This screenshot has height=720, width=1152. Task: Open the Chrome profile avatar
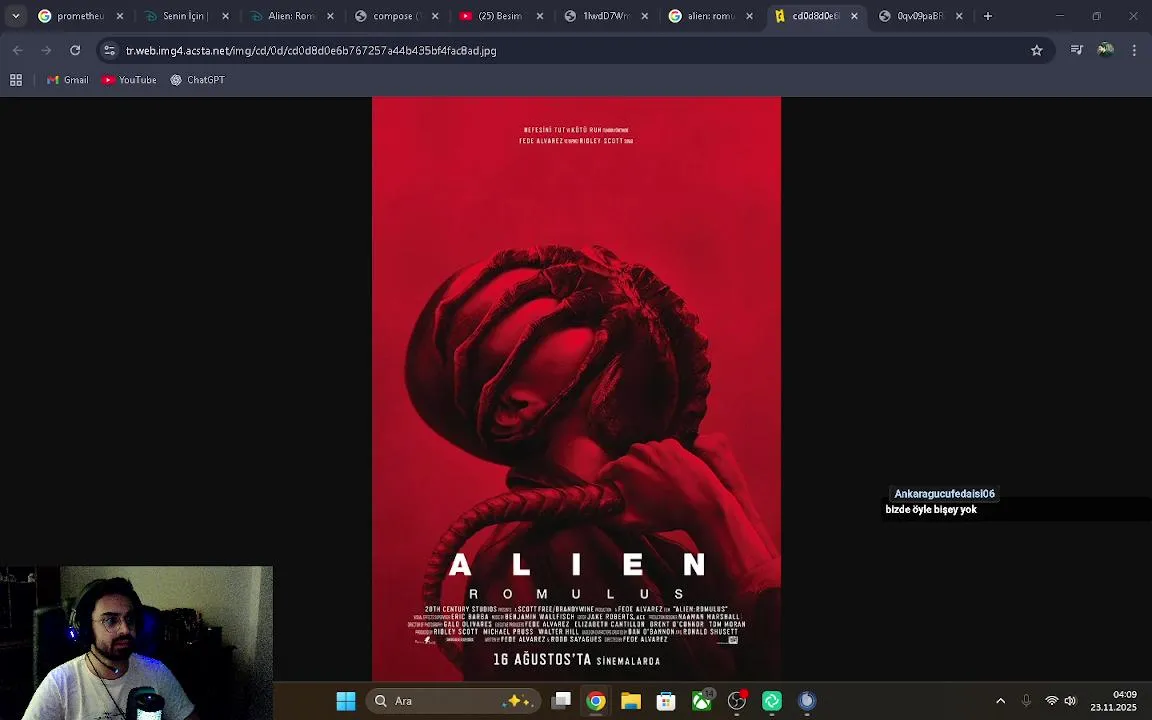[x=1106, y=50]
